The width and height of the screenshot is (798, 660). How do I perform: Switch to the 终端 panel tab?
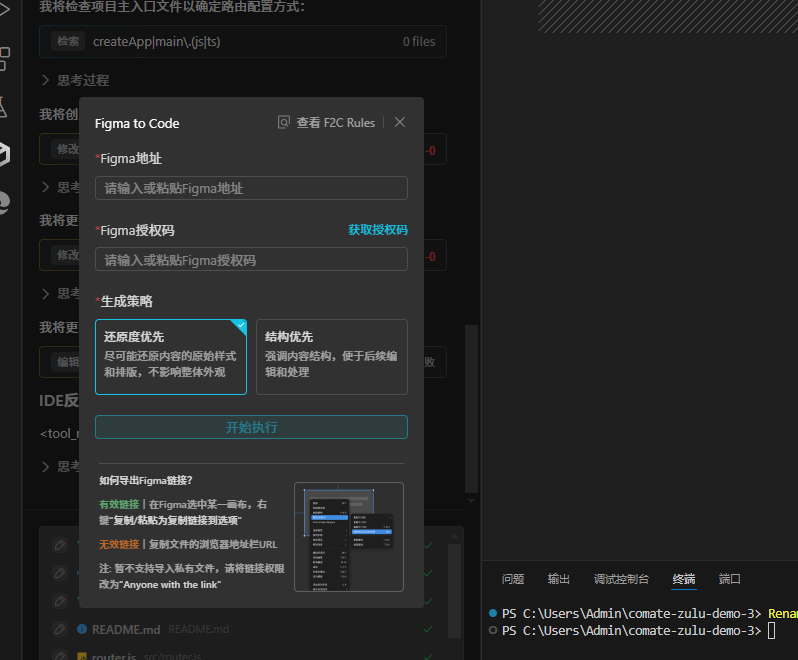(683, 579)
